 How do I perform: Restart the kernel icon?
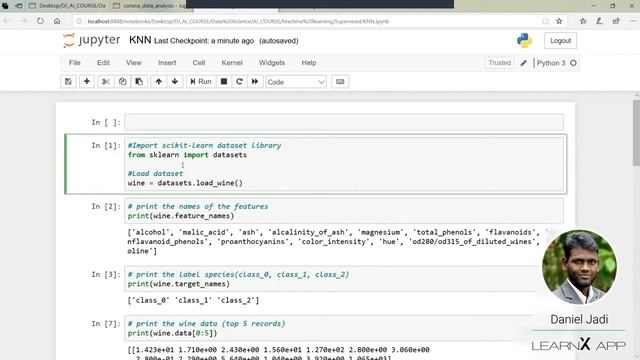239,82
